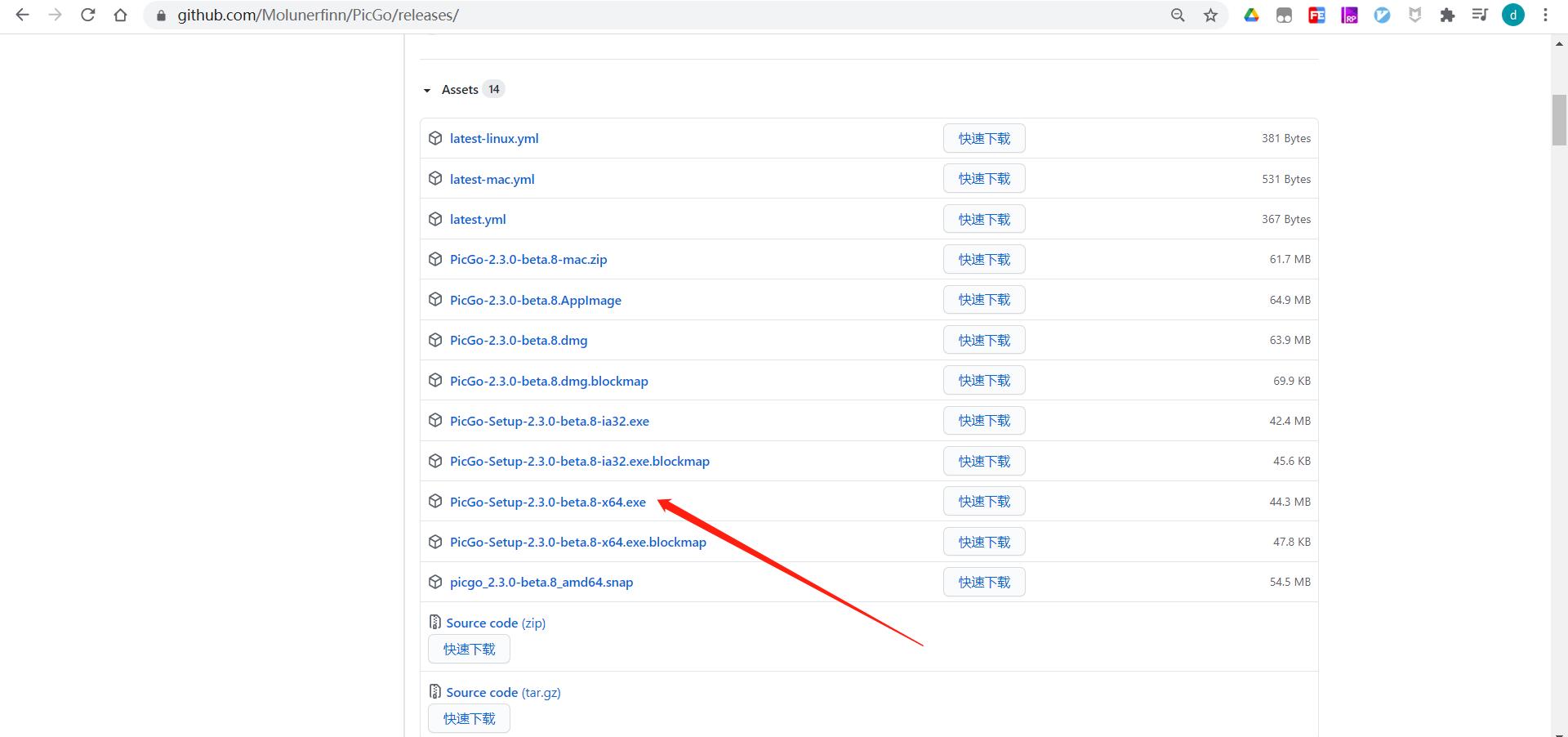Click the address bar URL

318,15
